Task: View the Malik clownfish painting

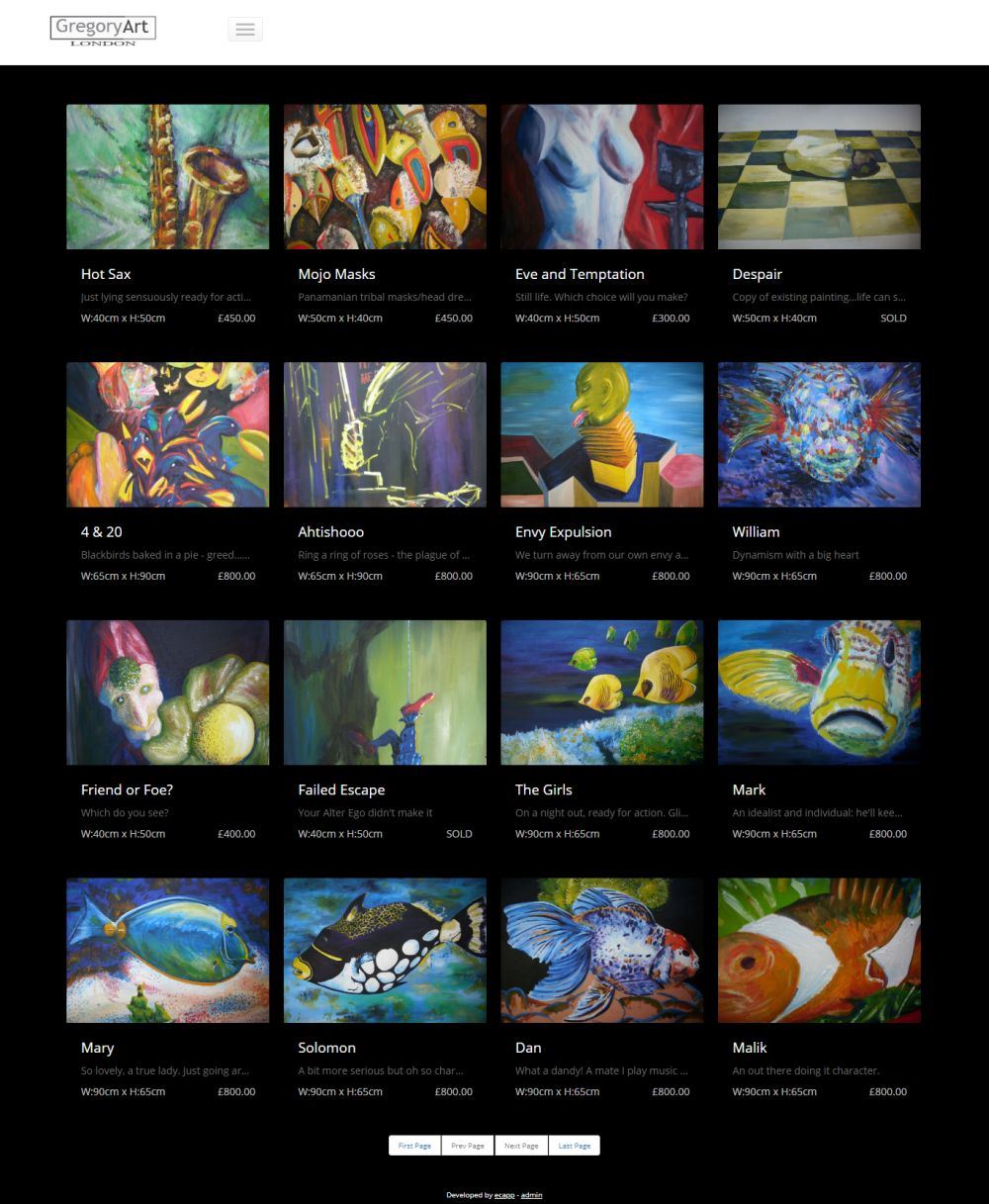Action: [819, 951]
